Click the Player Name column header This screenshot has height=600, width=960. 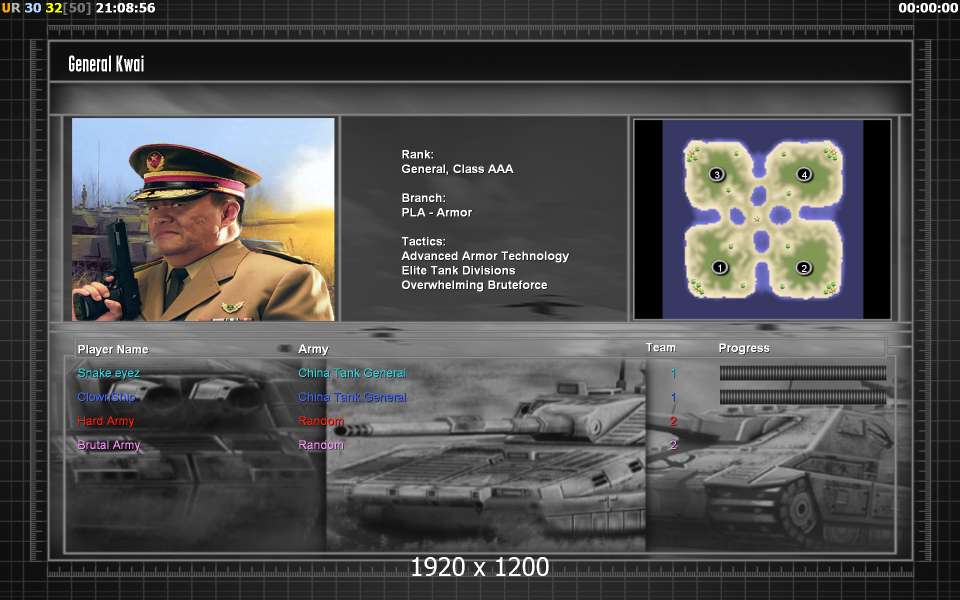[113, 349]
